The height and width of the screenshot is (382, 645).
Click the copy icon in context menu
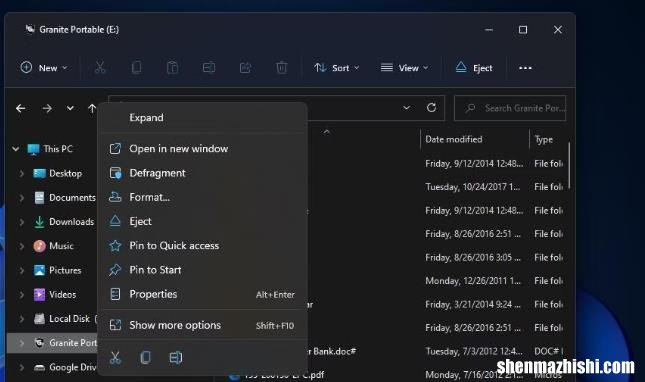tap(145, 357)
